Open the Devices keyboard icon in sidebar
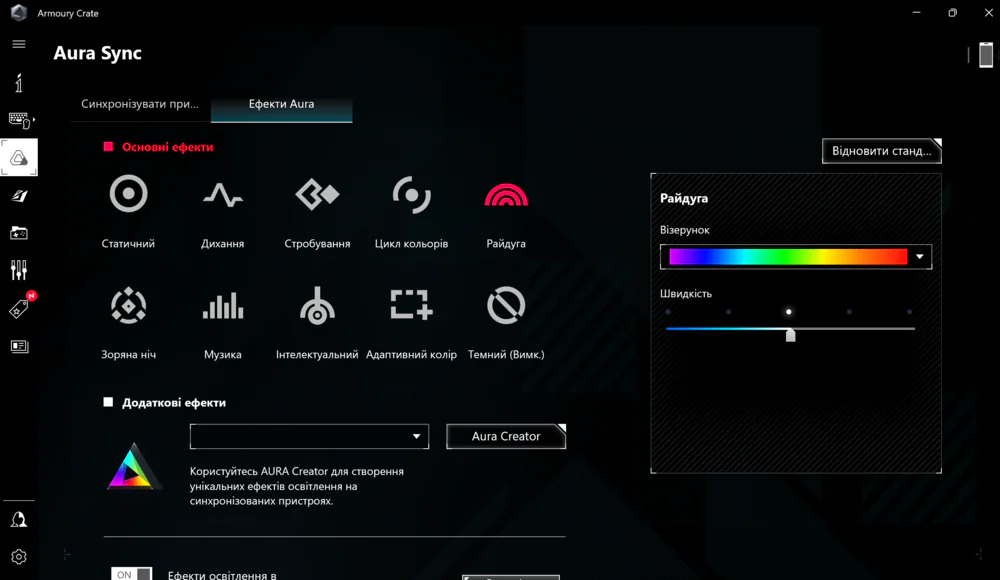The height and width of the screenshot is (580, 1000). (20, 120)
